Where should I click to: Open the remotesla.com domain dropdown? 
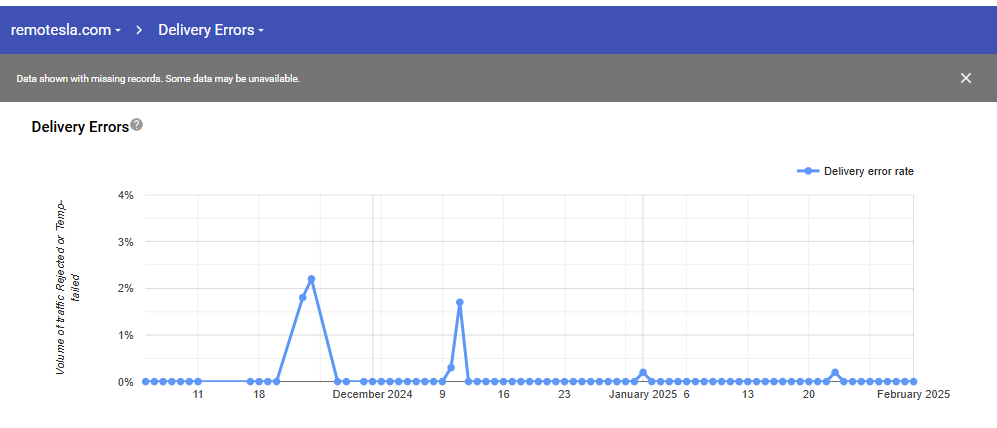coord(65,30)
